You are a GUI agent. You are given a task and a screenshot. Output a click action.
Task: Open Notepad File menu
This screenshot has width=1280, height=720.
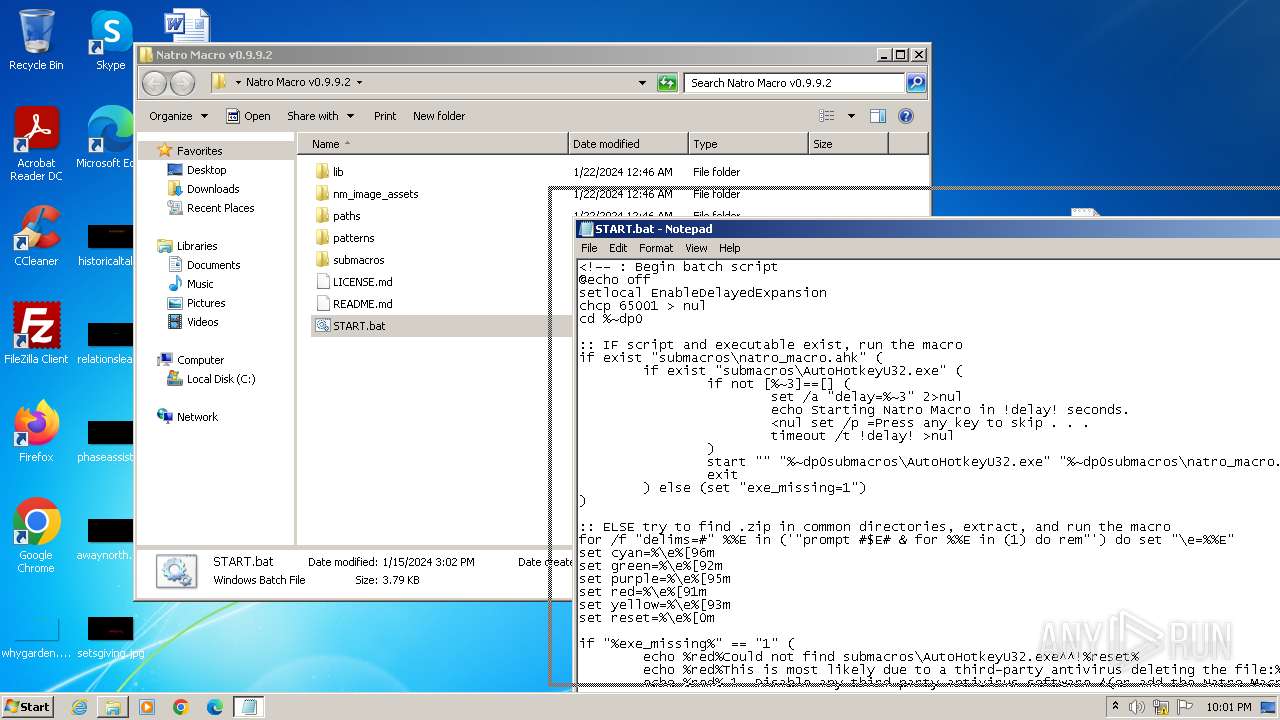click(589, 248)
